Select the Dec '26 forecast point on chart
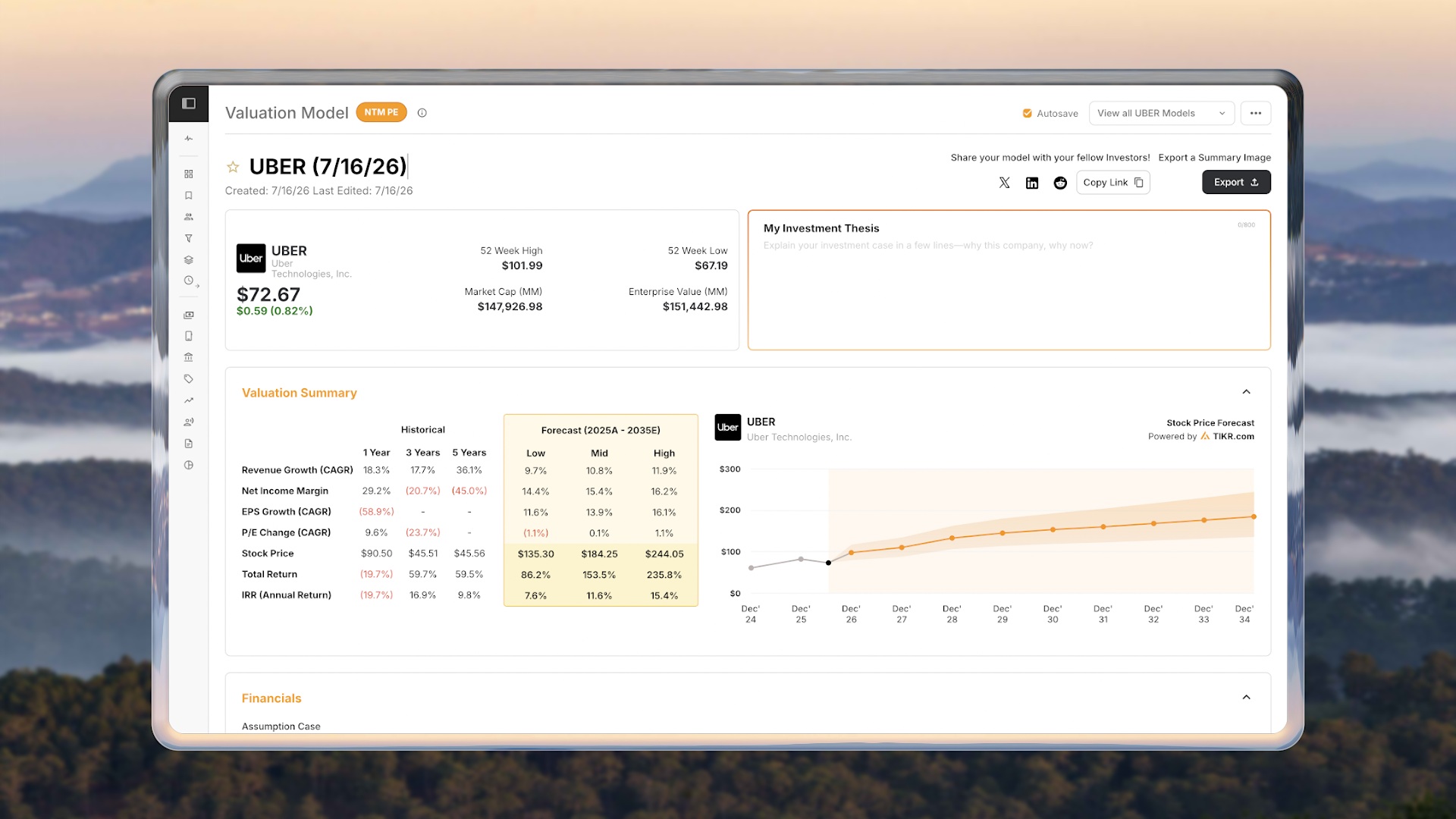 tap(852, 553)
